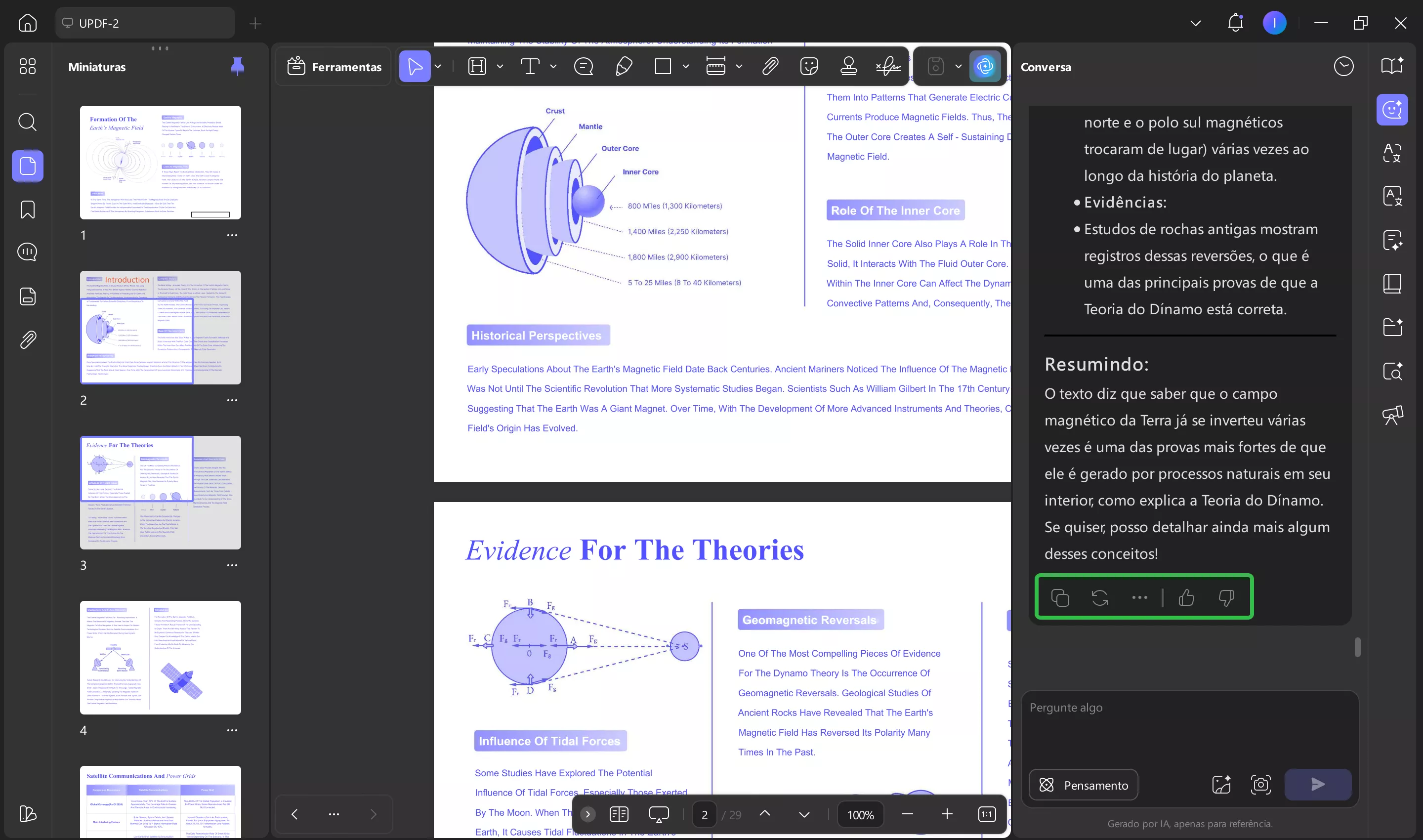Select the sticker tool icon
The width and height of the screenshot is (1423, 840).
point(809,67)
